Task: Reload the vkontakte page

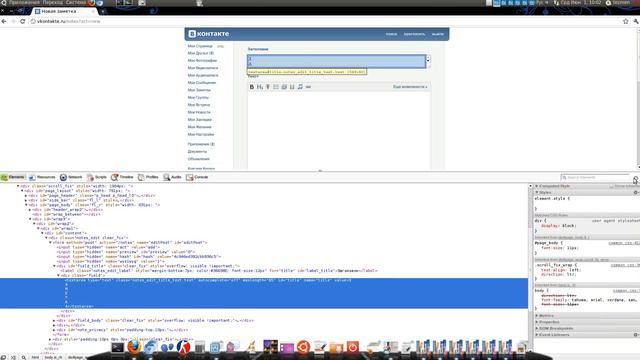Action: point(22,21)
